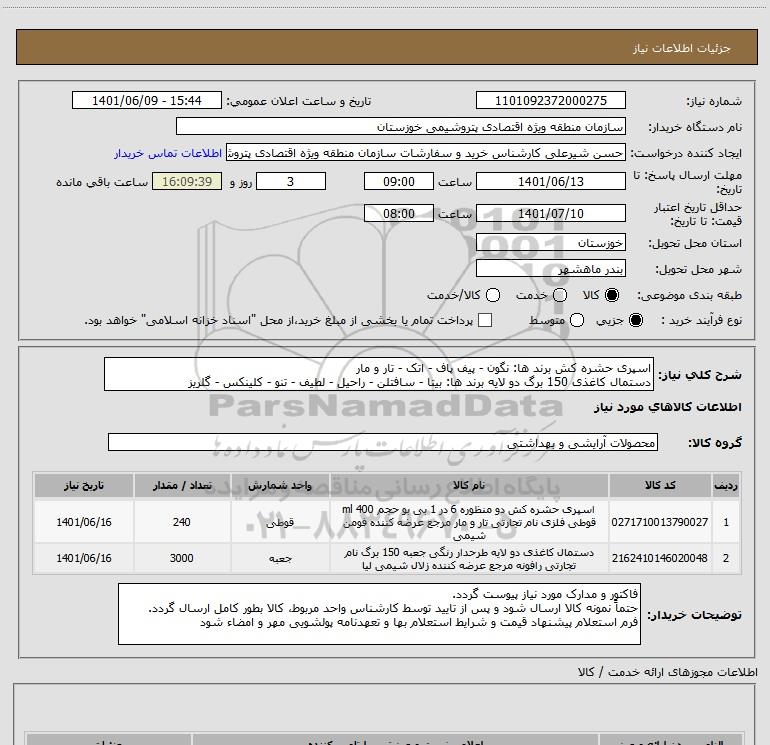Image resolution: width=770 pixels, height=745 pixels.
Task: Click the general description text box شرح کلی نیاز
Action: (379, 374)
